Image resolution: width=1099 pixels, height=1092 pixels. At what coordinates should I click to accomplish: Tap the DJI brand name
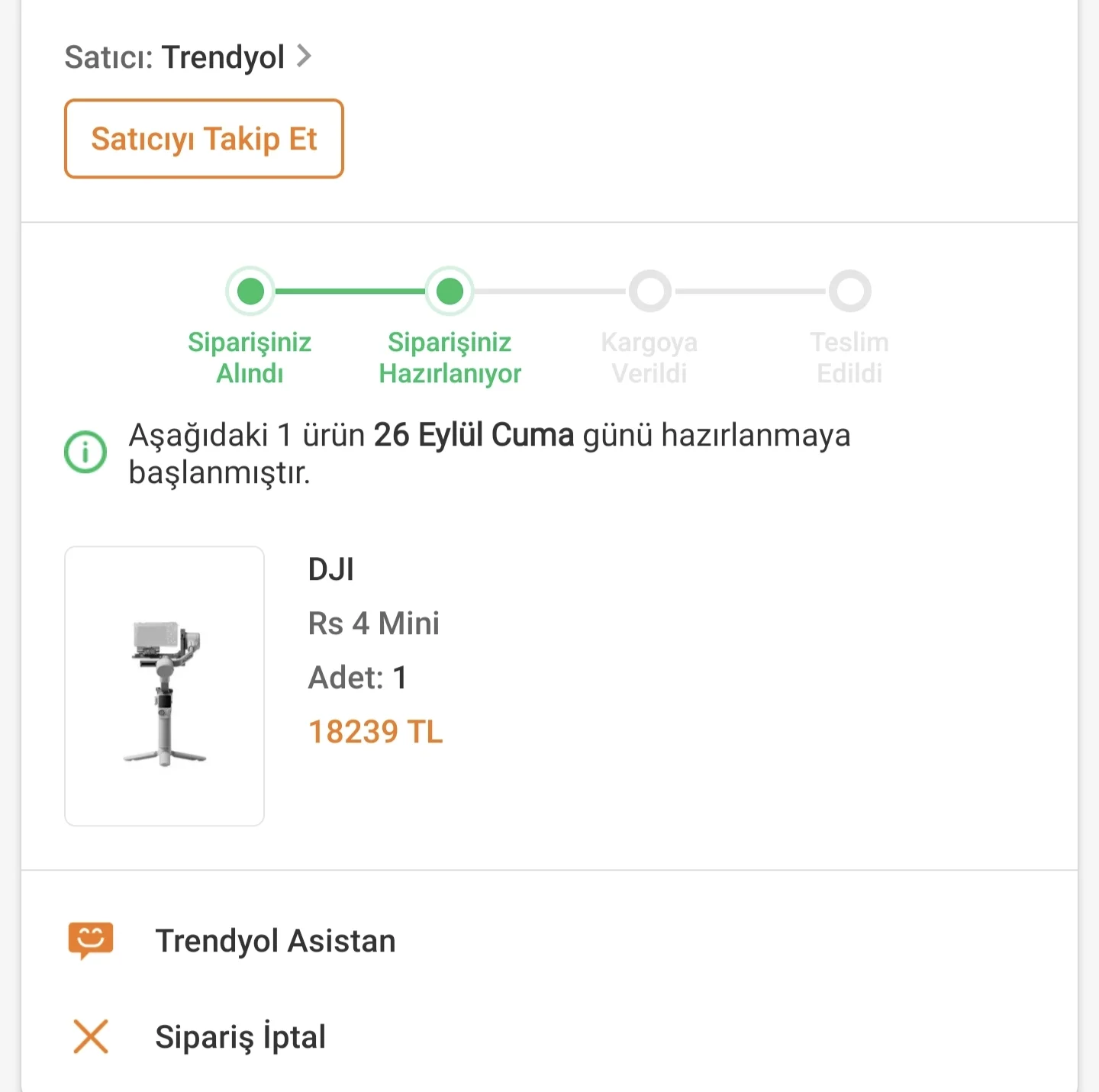[331, 569]
